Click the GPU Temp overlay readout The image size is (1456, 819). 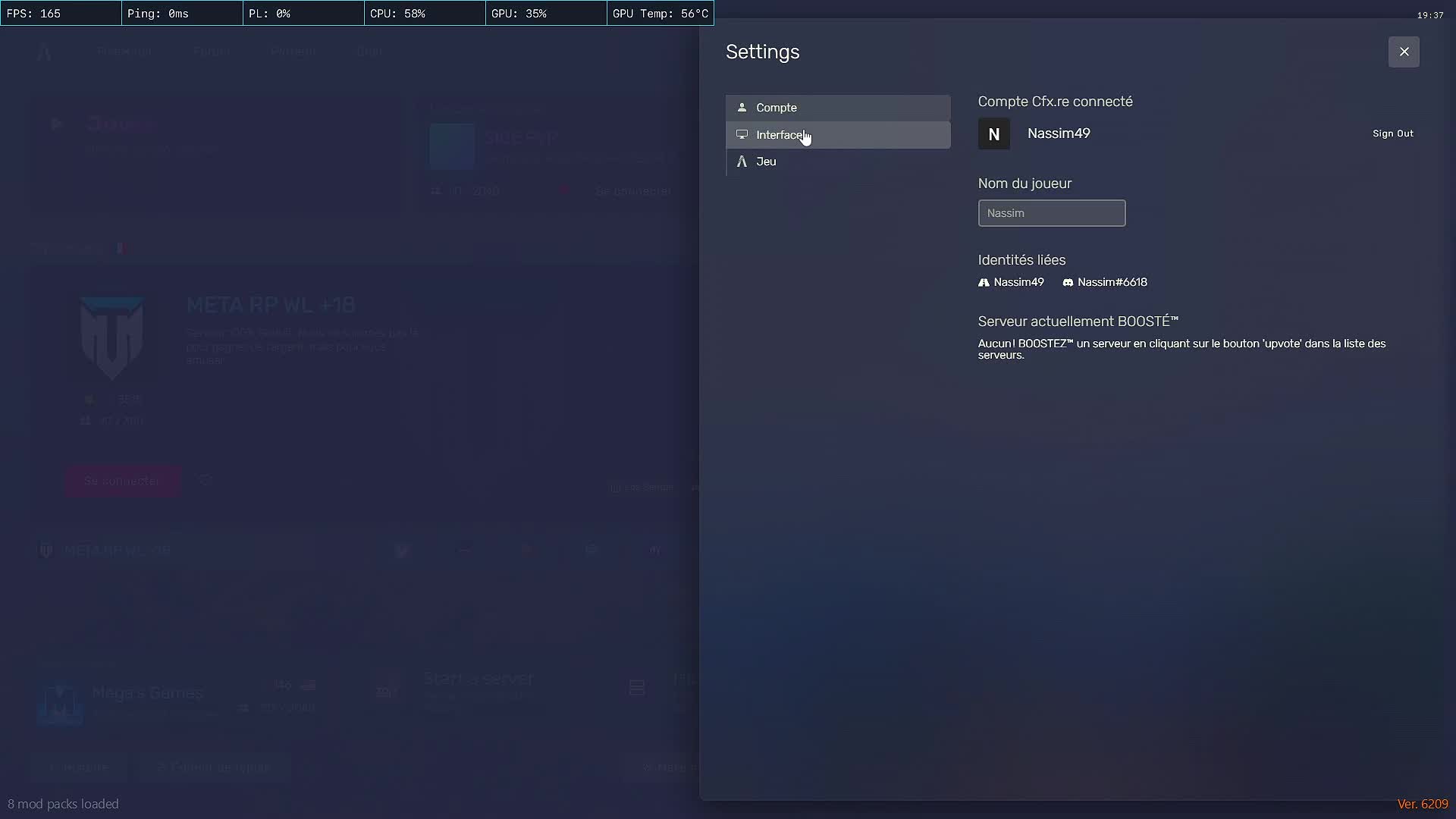tap(660, 14)
